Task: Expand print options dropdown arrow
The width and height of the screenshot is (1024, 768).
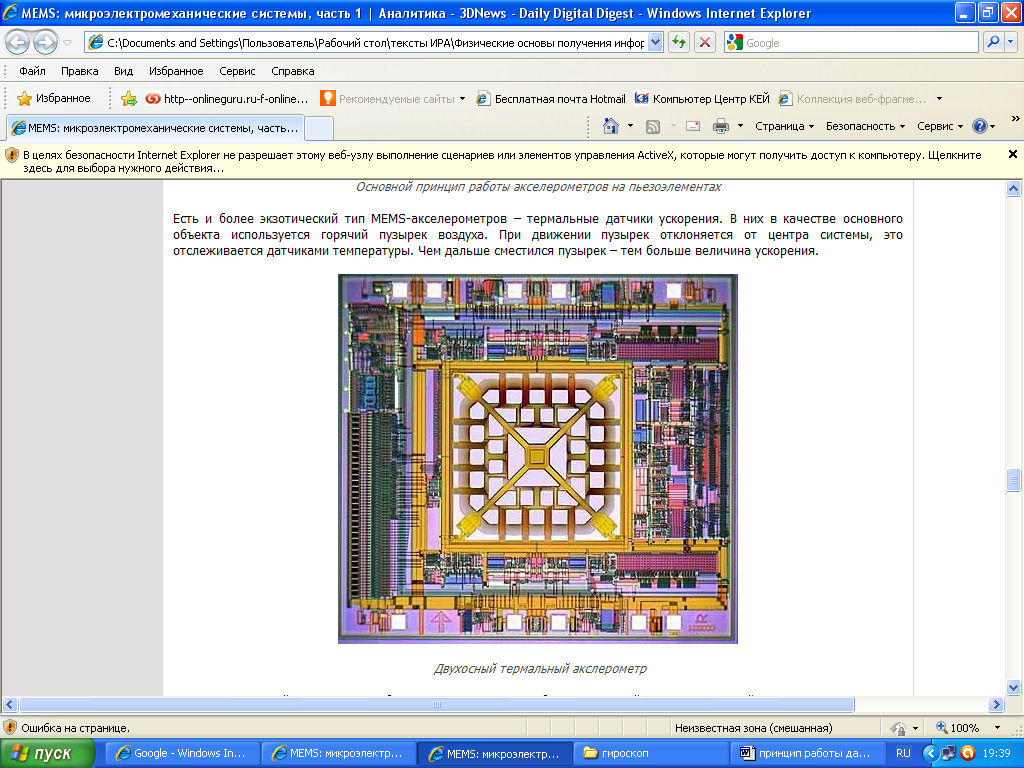Action: tap(740, 126)
